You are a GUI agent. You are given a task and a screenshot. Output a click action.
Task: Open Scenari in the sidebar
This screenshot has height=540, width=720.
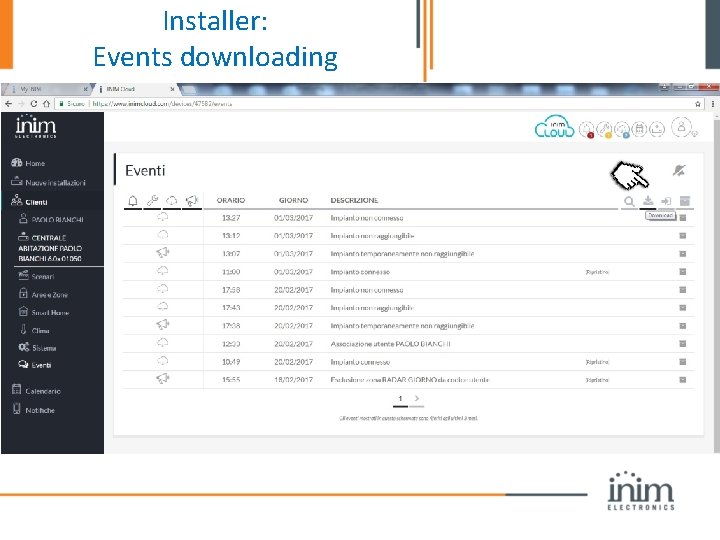tap(36, 276)
